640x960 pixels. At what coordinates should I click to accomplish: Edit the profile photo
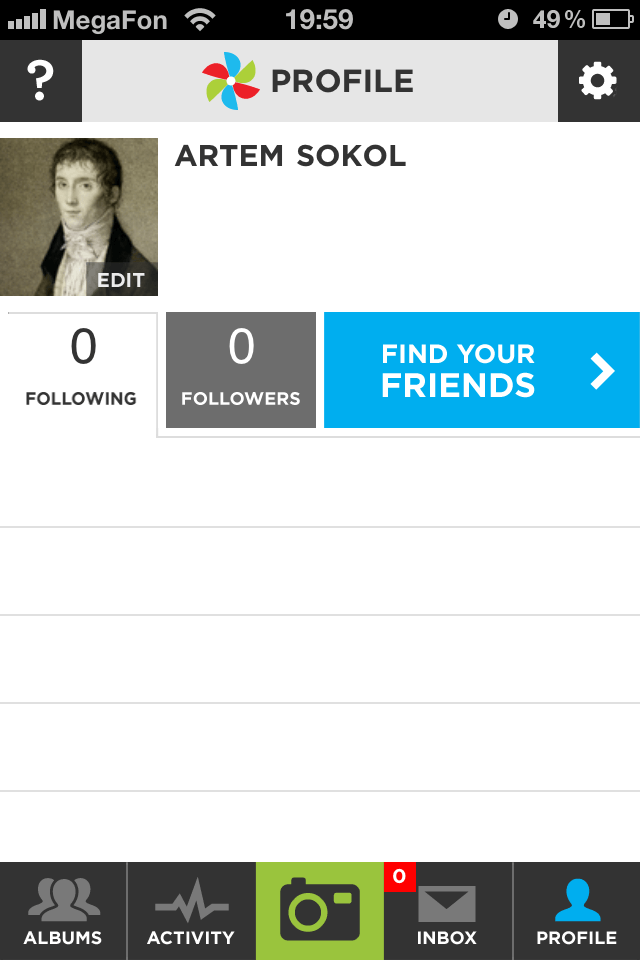(x=121, y=280)
